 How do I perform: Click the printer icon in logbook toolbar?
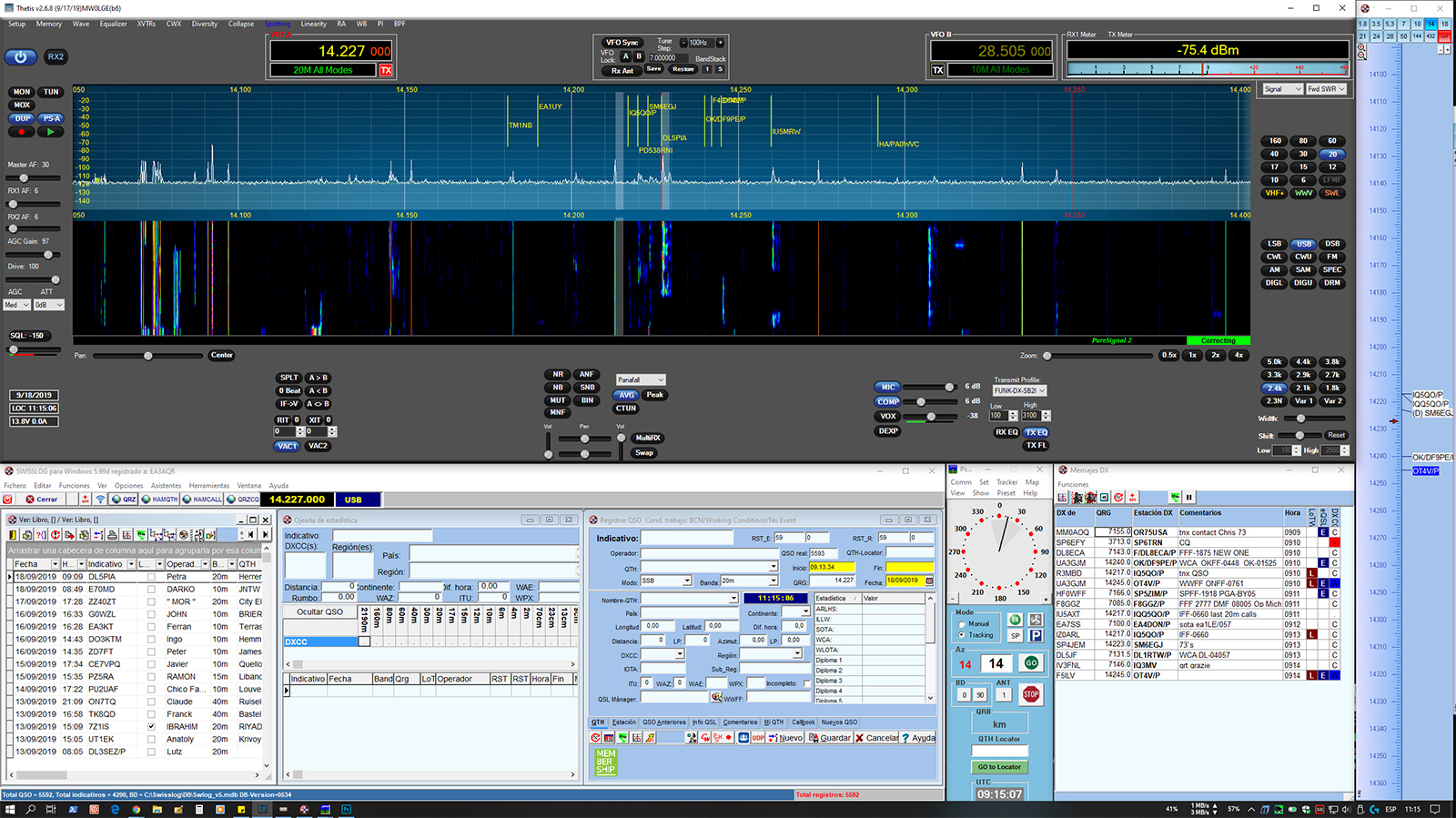(113, 535)
